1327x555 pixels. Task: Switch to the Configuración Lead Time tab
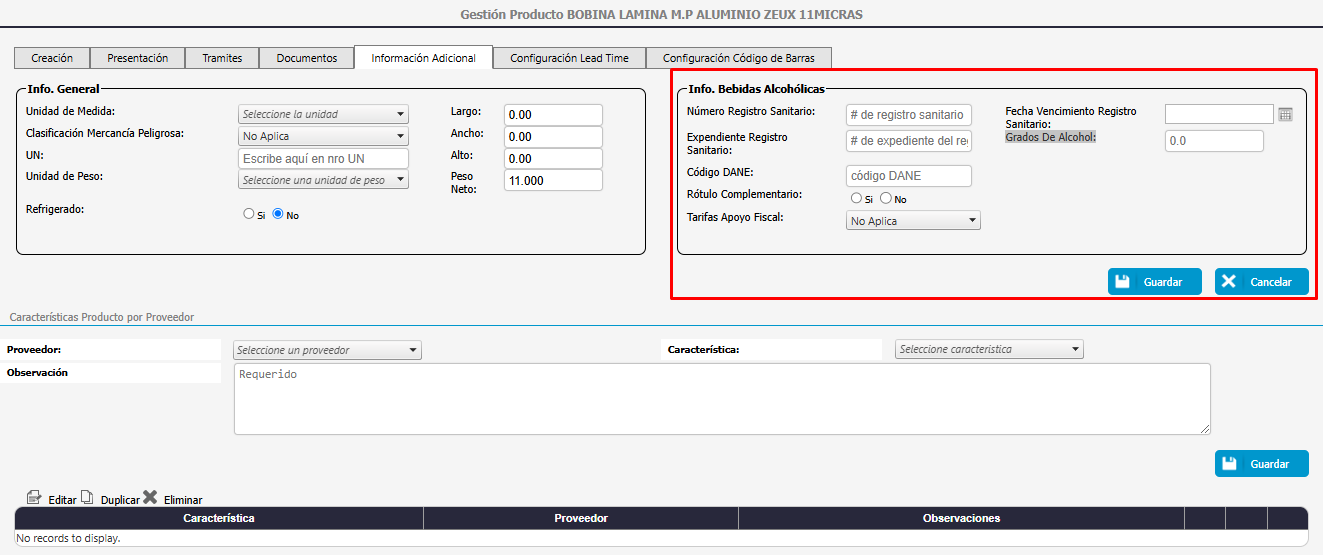click(569, 58)
